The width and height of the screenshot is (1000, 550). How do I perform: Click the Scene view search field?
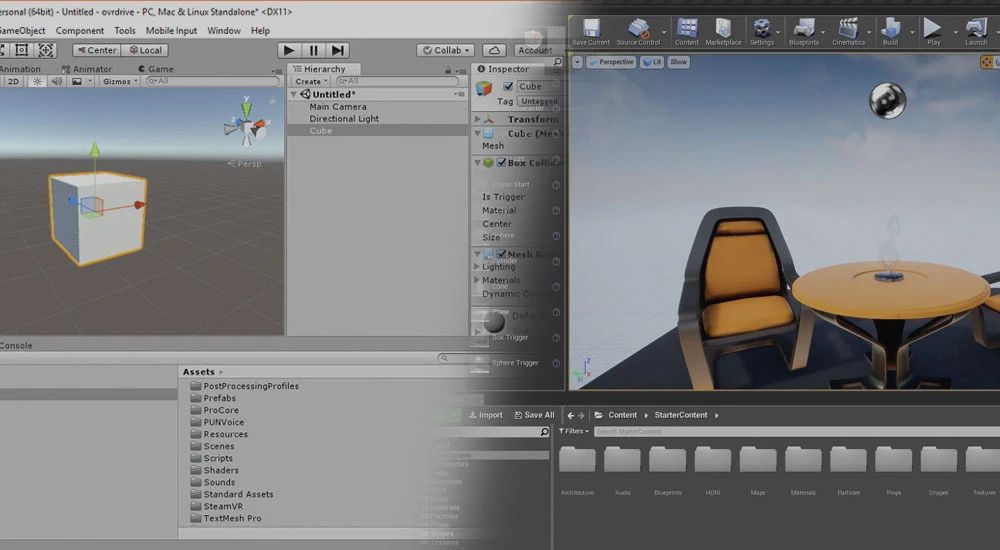tap(212, 81)
